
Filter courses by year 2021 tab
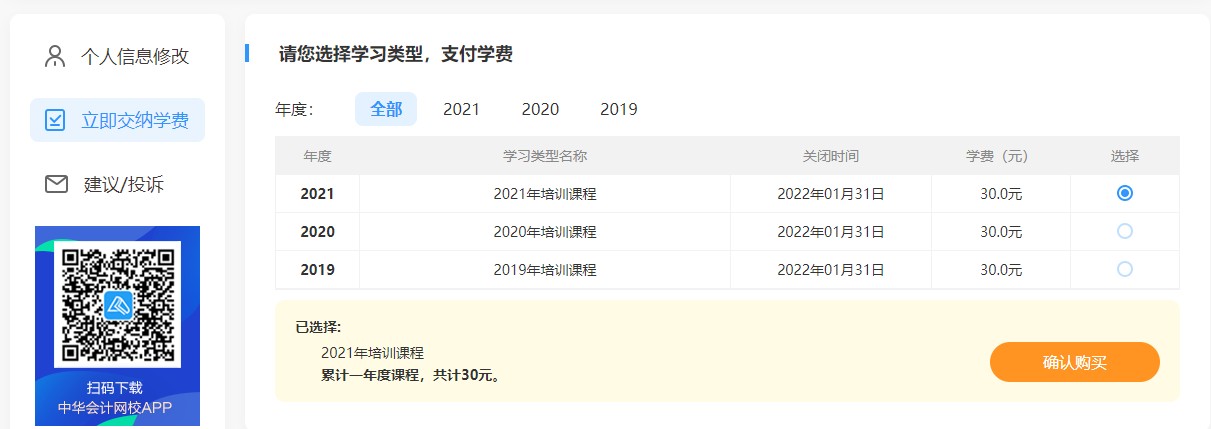click(x=461, y=109)
